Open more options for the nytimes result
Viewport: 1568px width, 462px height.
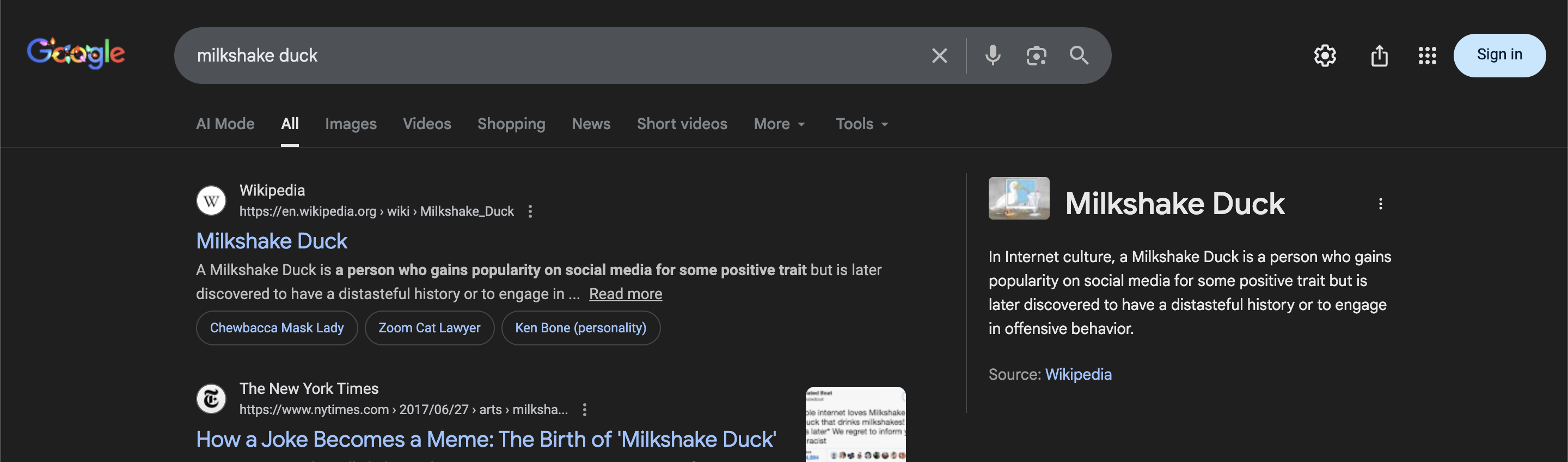click(584, 410)
